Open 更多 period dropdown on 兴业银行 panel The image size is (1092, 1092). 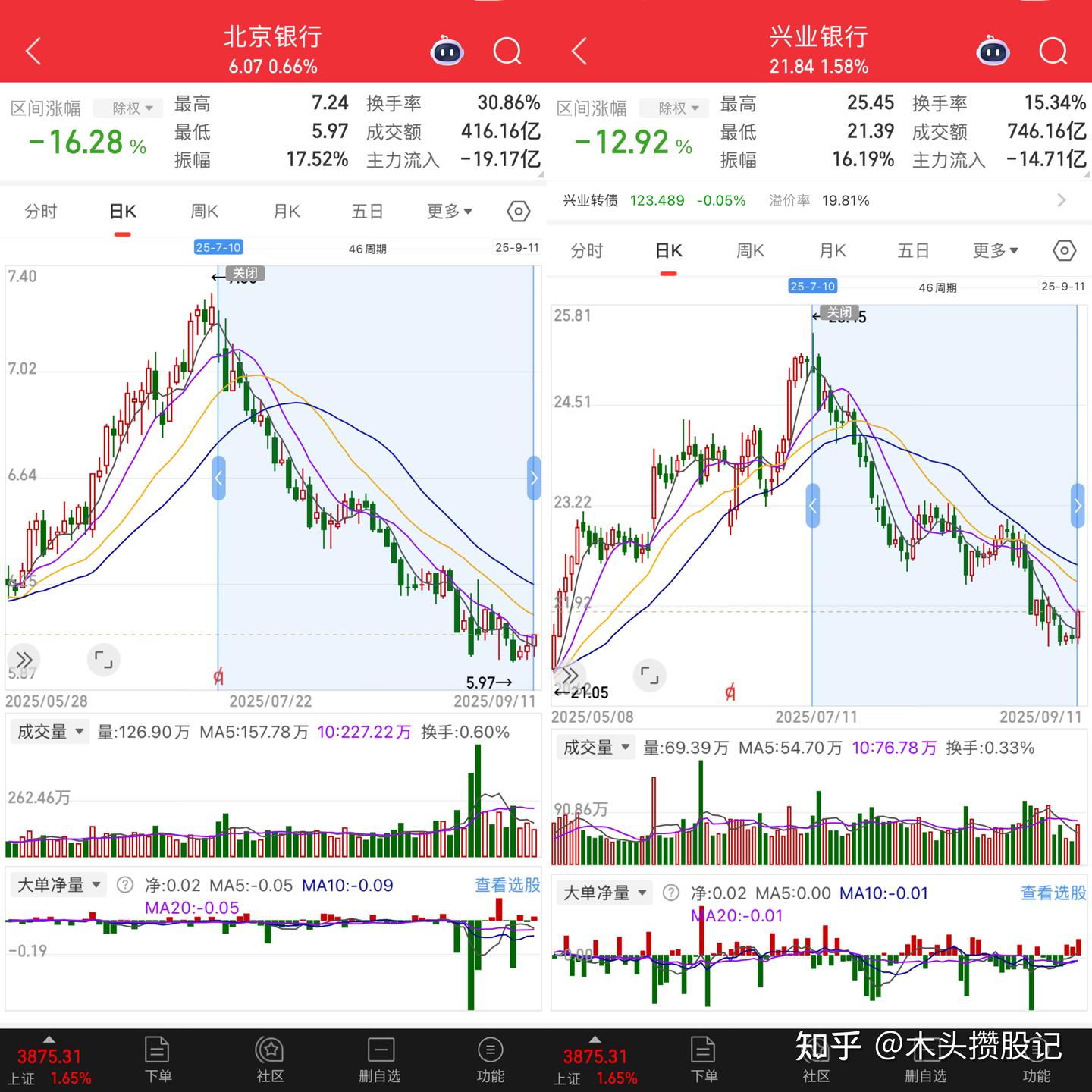coord(996,250)
